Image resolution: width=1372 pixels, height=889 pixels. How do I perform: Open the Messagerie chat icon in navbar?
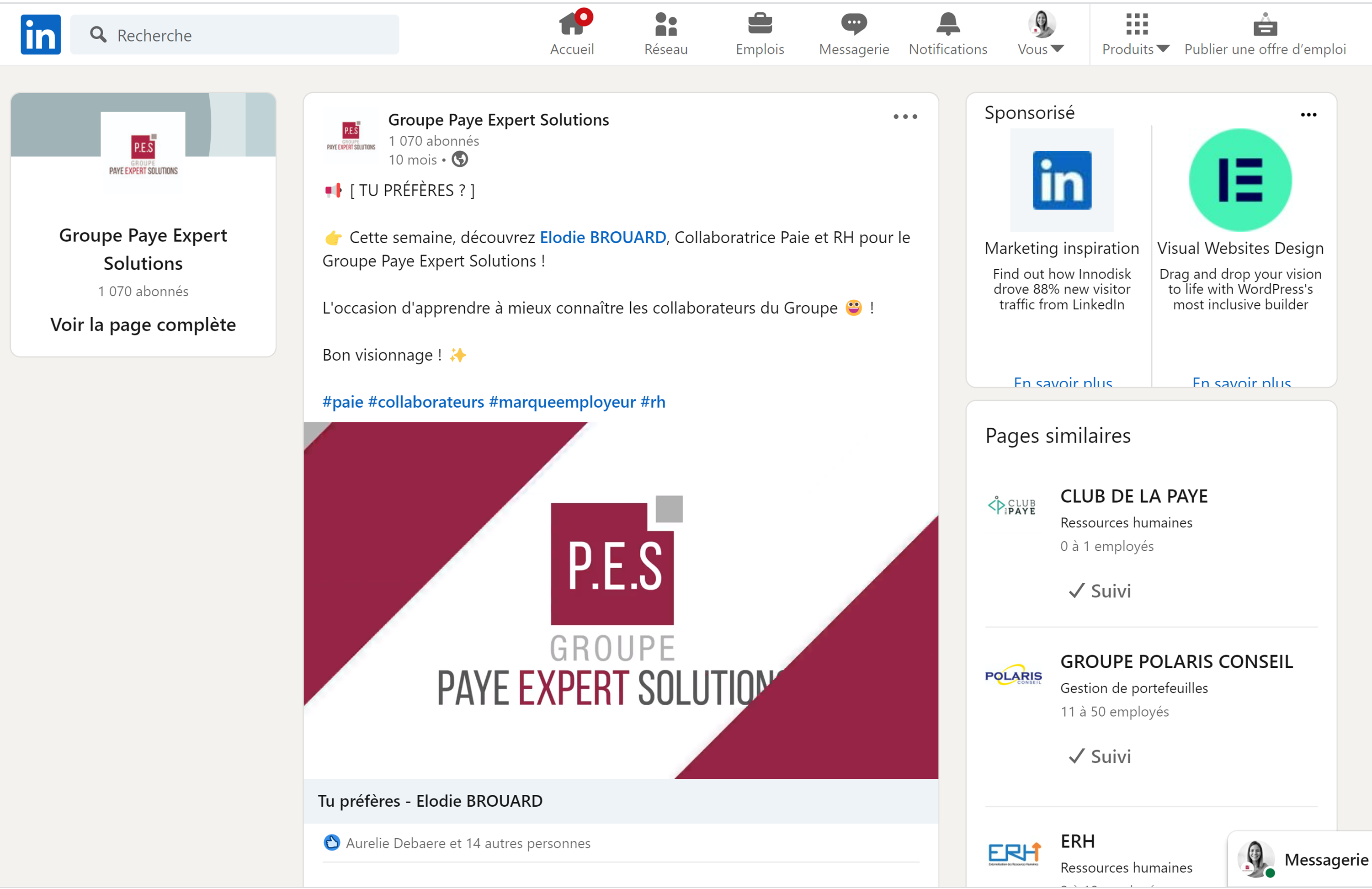point(854,24)
